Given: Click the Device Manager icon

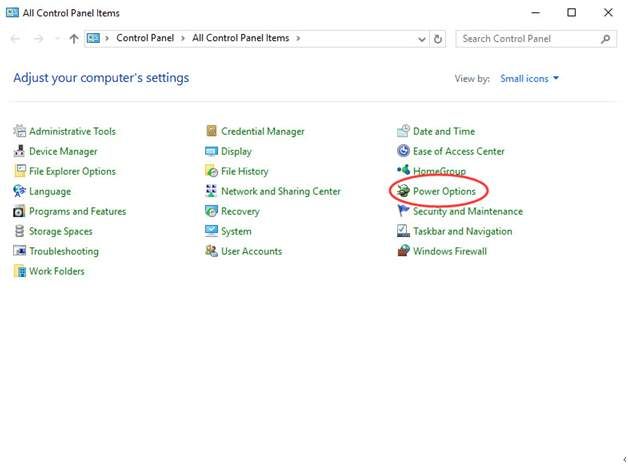Looking at the screenshot, I should [19, 151].
